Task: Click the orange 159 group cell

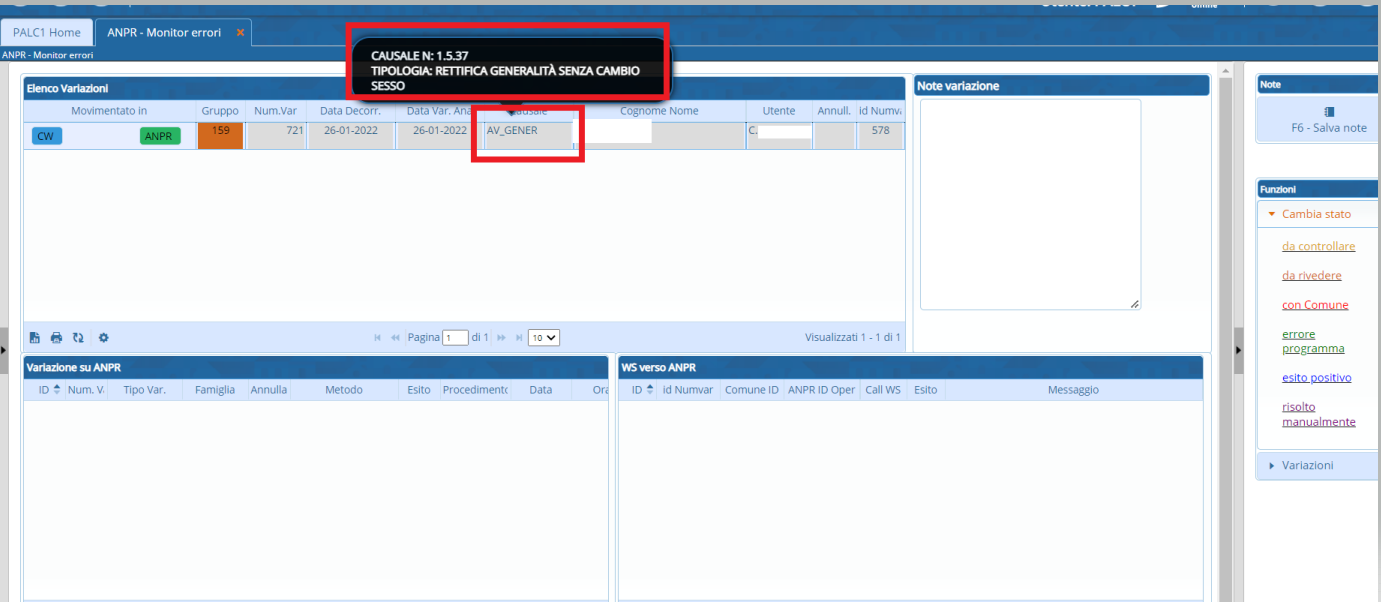Action: [221, 136]
